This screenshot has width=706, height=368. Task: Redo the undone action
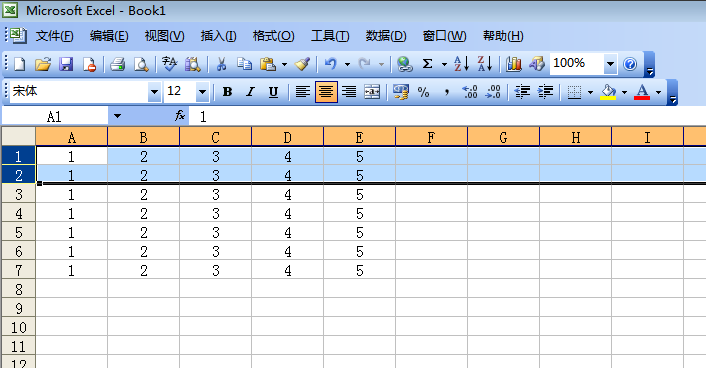(x=364, y=64)
